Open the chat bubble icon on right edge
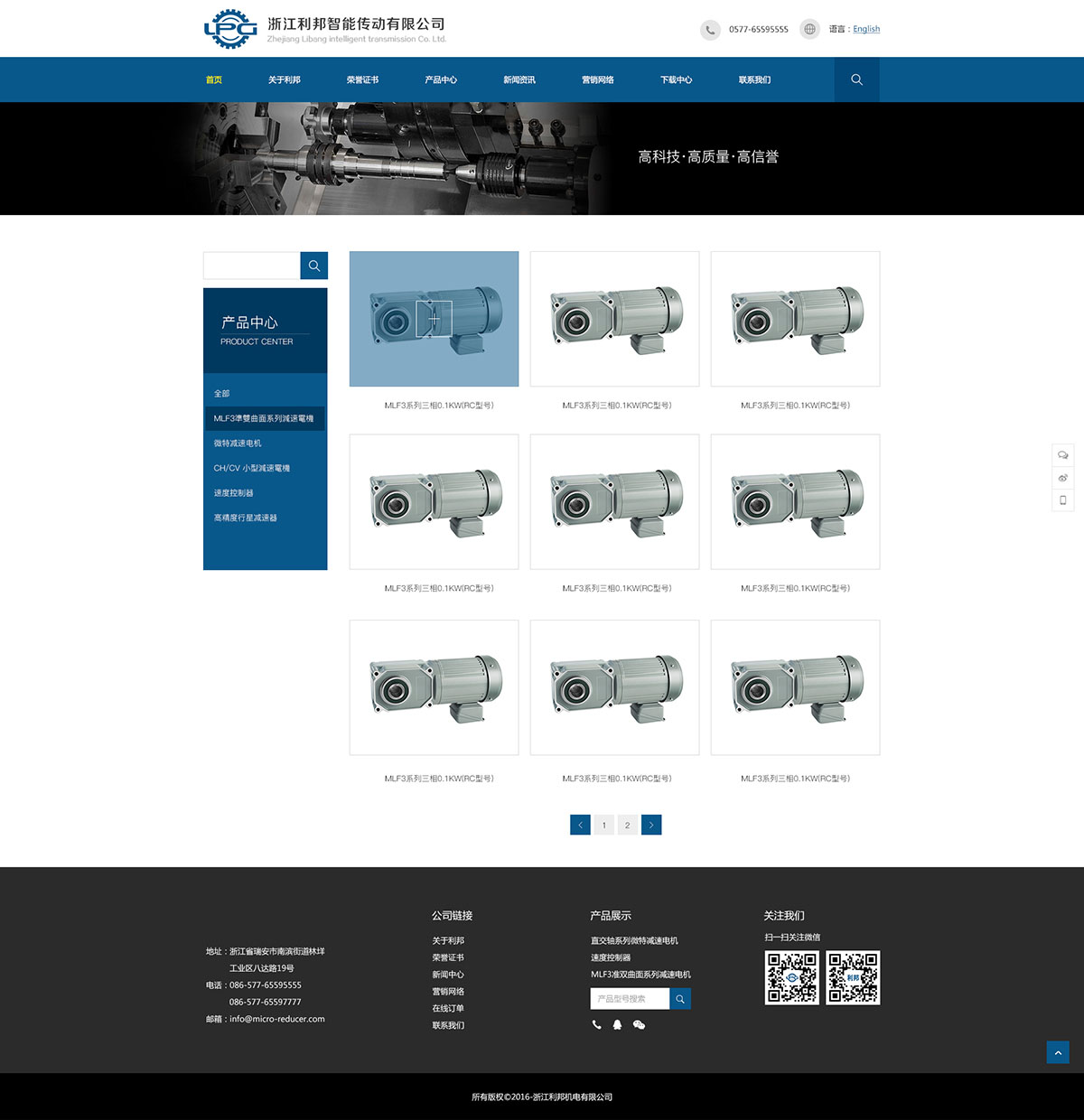 coord(1062,455)
